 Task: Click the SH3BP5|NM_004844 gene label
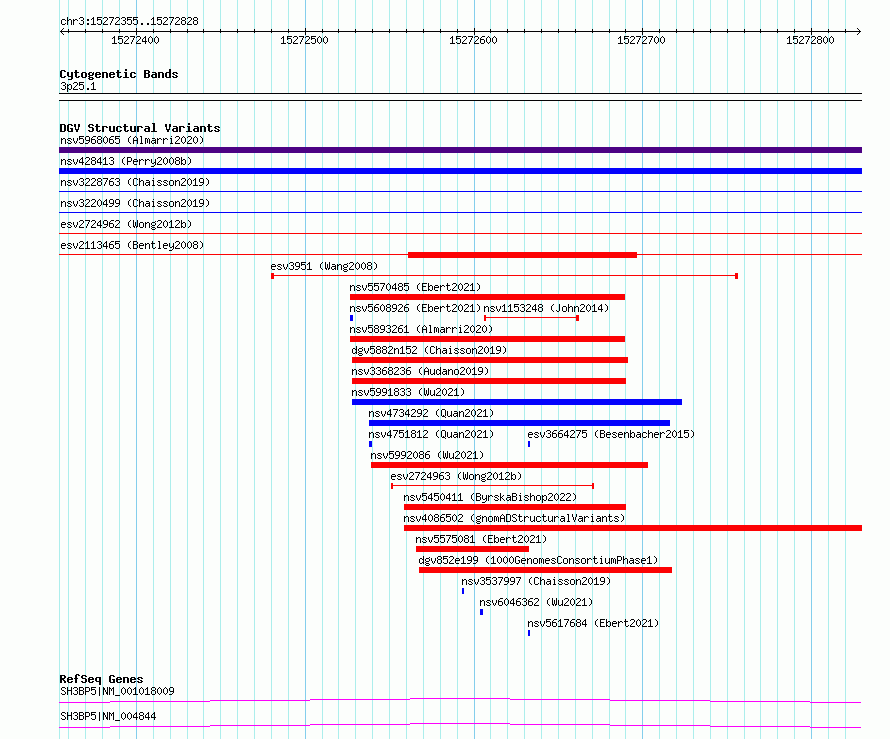[108, 716]
